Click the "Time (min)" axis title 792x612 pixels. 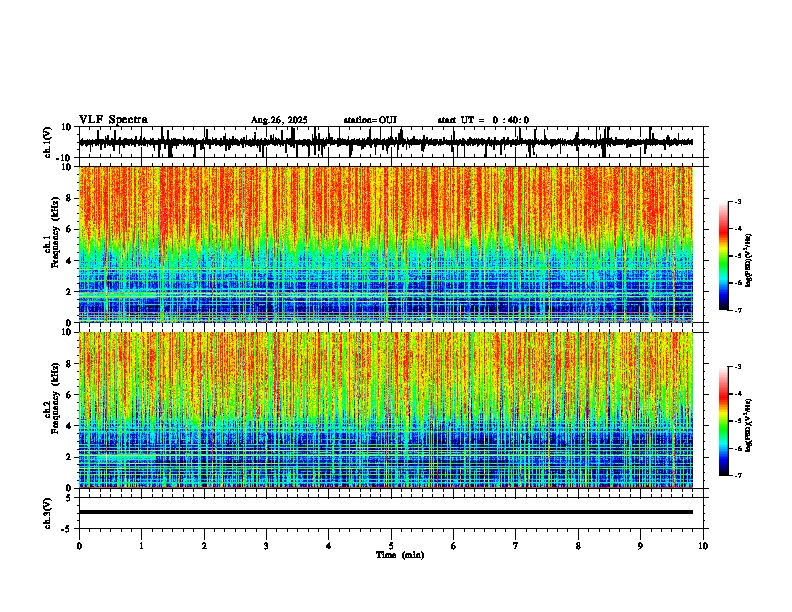coord(400,555)
